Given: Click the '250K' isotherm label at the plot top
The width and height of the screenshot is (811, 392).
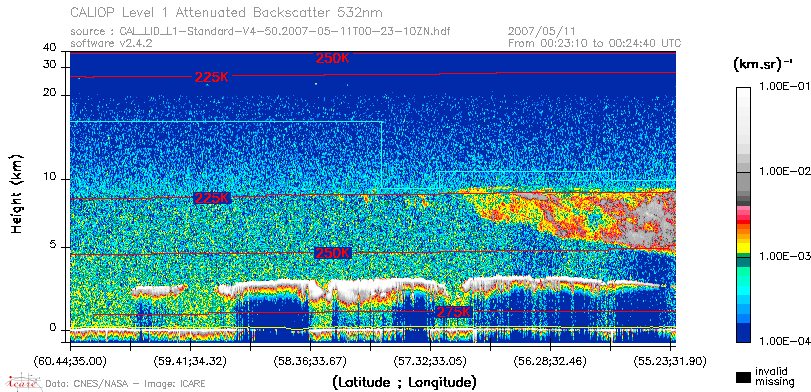Looking at the screenshot, I should coord(333,58).
